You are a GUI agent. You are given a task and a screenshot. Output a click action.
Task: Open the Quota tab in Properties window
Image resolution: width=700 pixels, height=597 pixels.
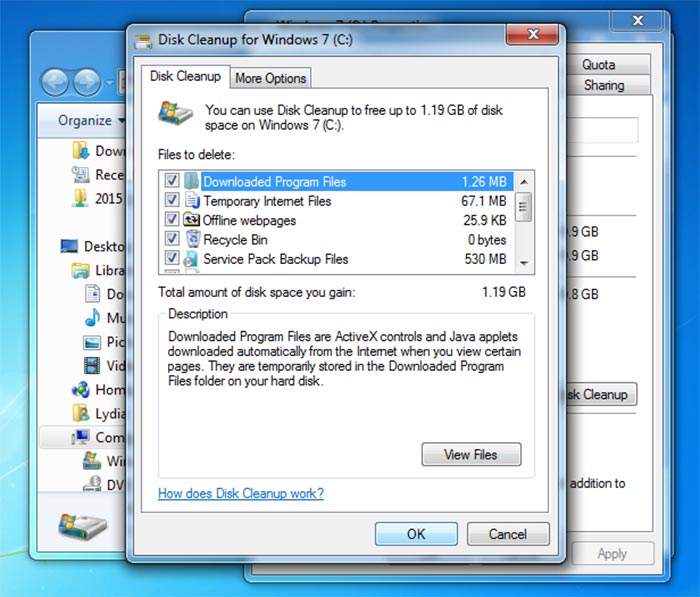(x=599, y=65)
